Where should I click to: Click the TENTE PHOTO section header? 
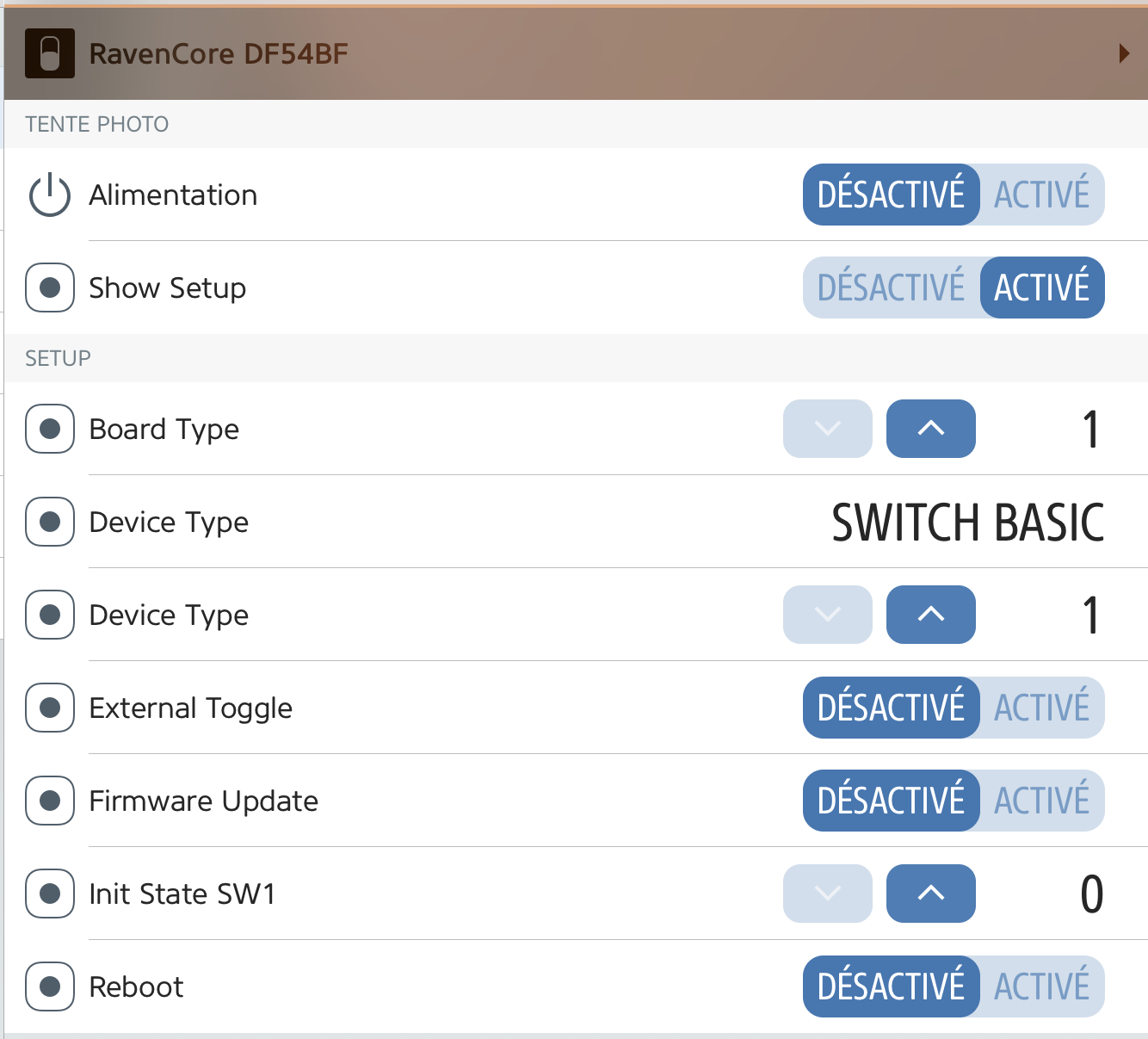tap(96, 124)
